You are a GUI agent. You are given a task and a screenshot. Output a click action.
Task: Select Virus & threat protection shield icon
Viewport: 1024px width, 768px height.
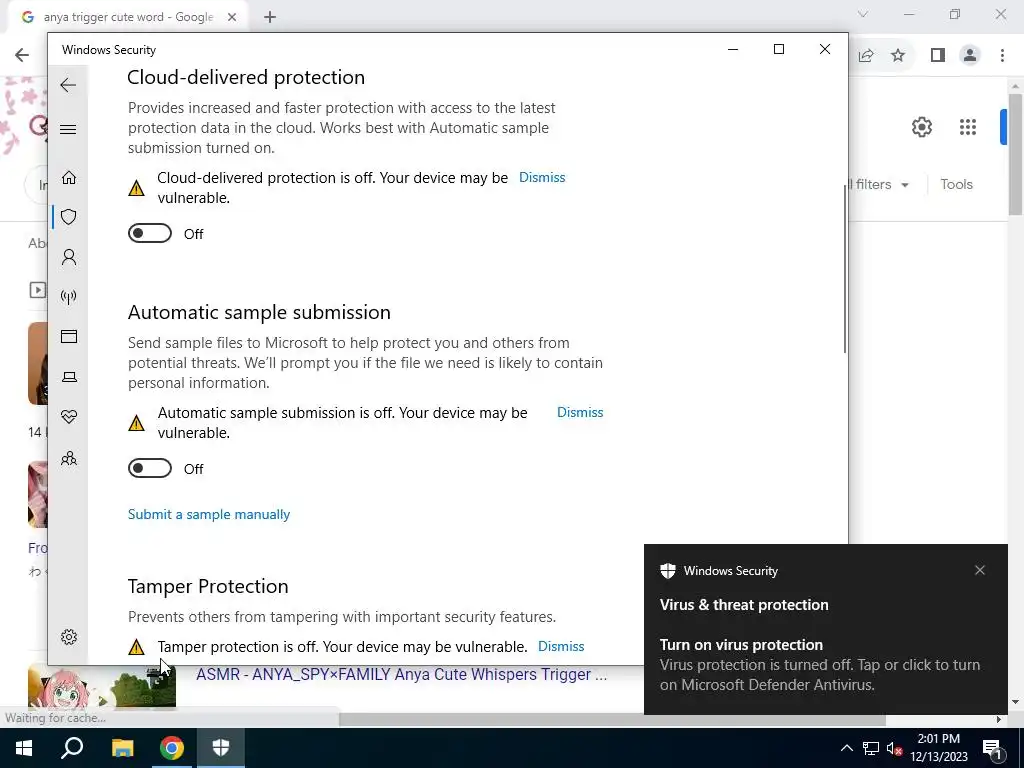coord(69,217)
